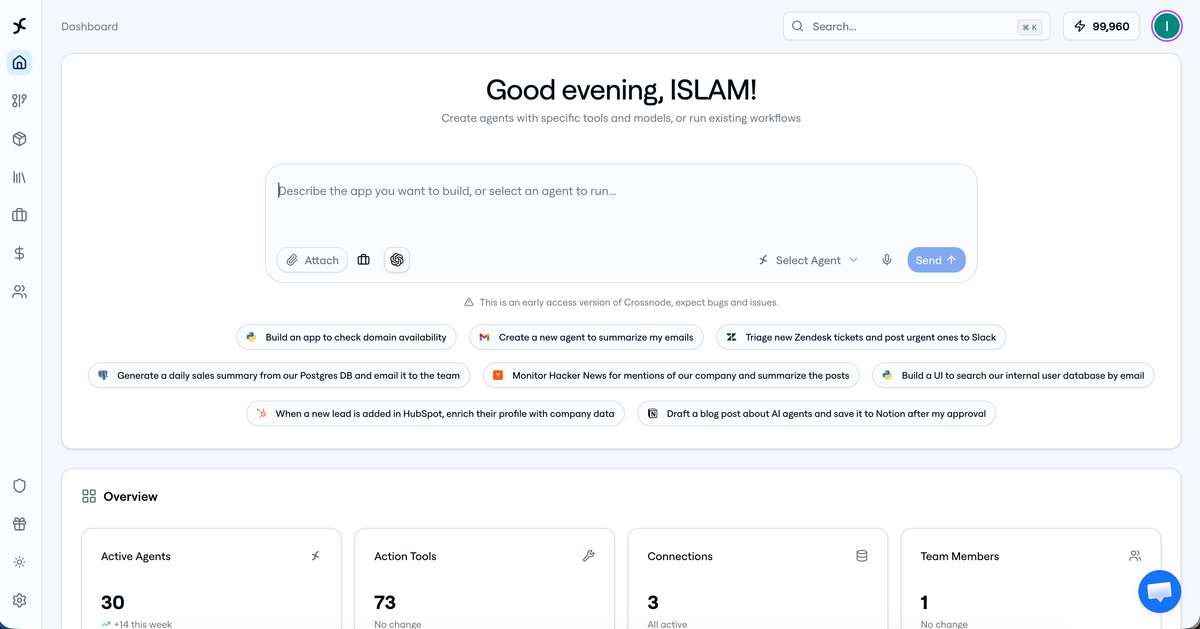Click the shield icon in the sidebar

pyautogui.click(x=19, y=486)
